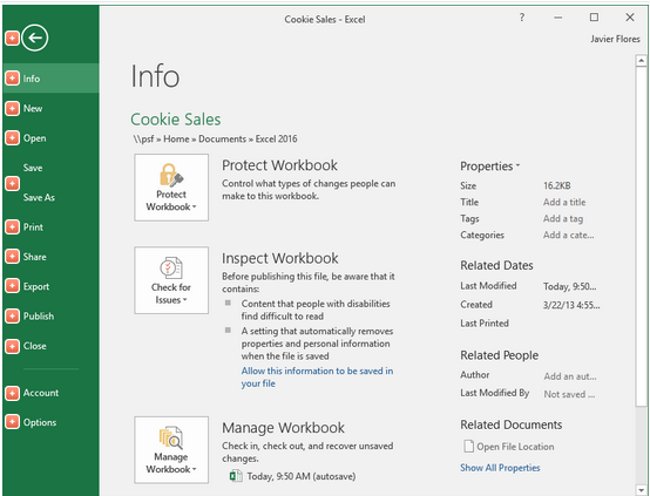Viewport: 650px width, 496px height.
Task: Choose Save As in the sidebar
Action: point(39,198)
